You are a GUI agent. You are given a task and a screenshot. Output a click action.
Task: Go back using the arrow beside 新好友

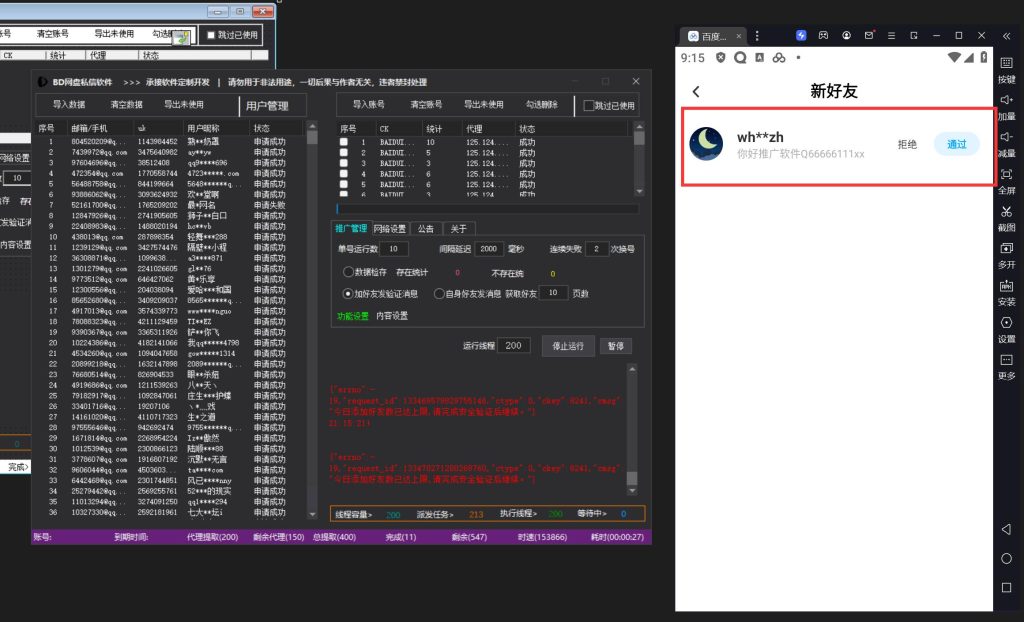click(x=696, y=92)
